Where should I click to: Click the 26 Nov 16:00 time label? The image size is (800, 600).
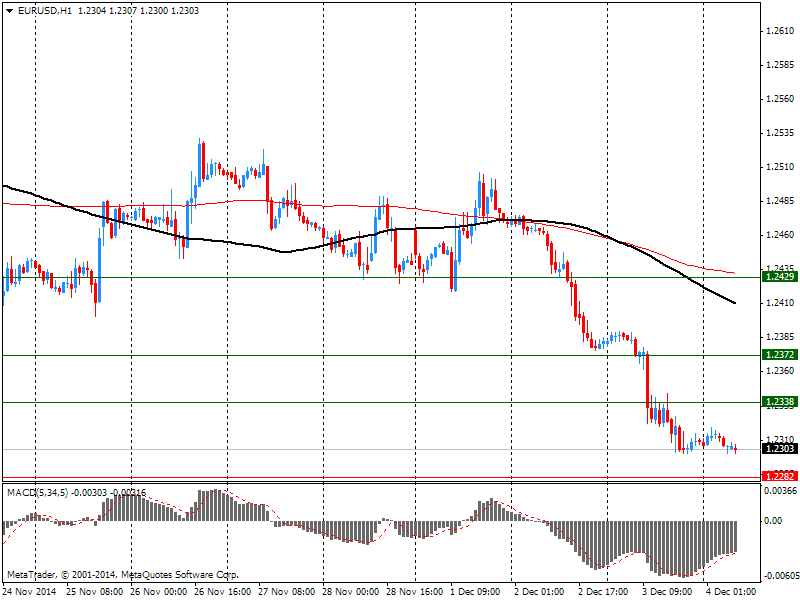click(222, 592)
